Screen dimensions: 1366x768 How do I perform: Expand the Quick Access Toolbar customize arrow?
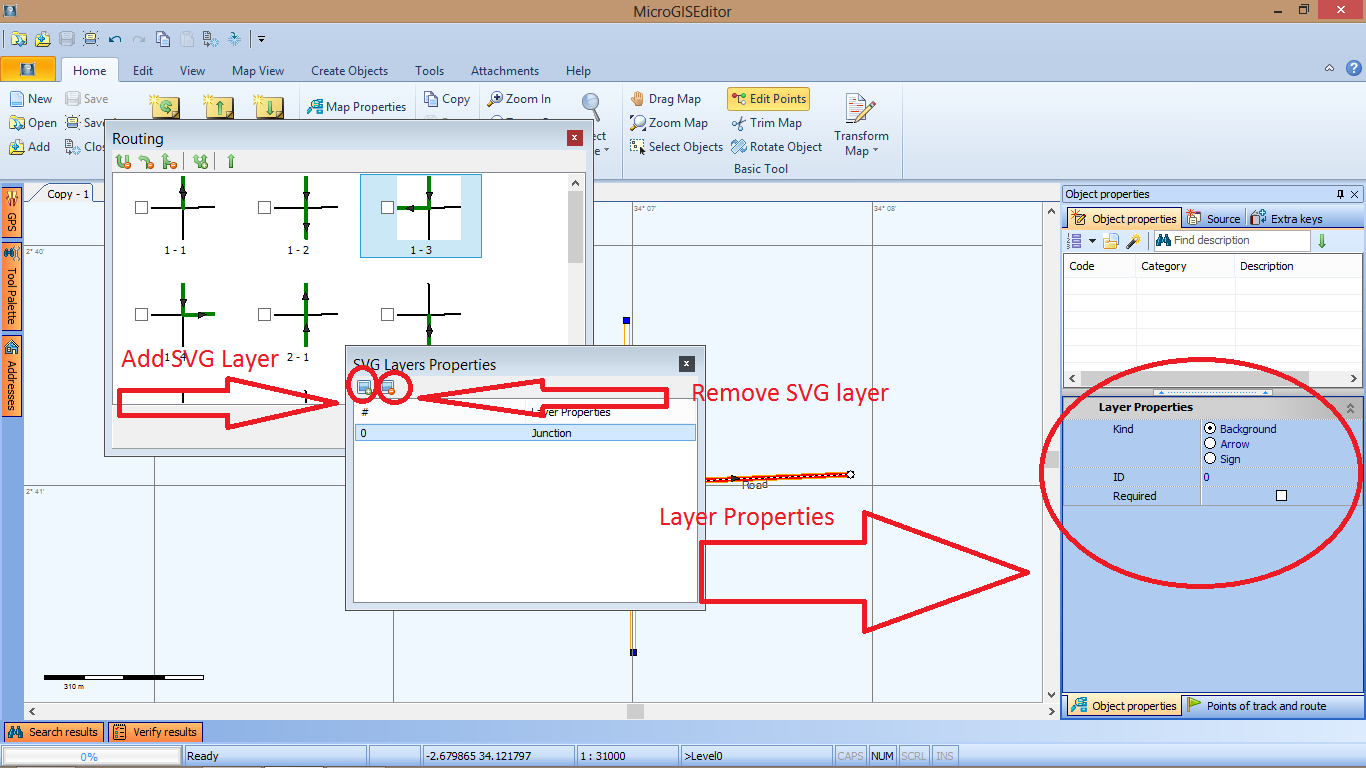point(261,39)
